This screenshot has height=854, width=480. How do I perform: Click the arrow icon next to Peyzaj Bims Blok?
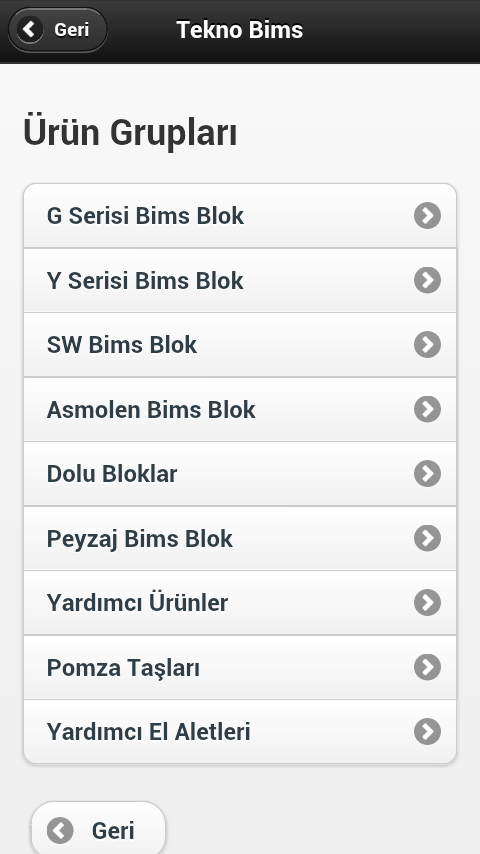[427, 538]
